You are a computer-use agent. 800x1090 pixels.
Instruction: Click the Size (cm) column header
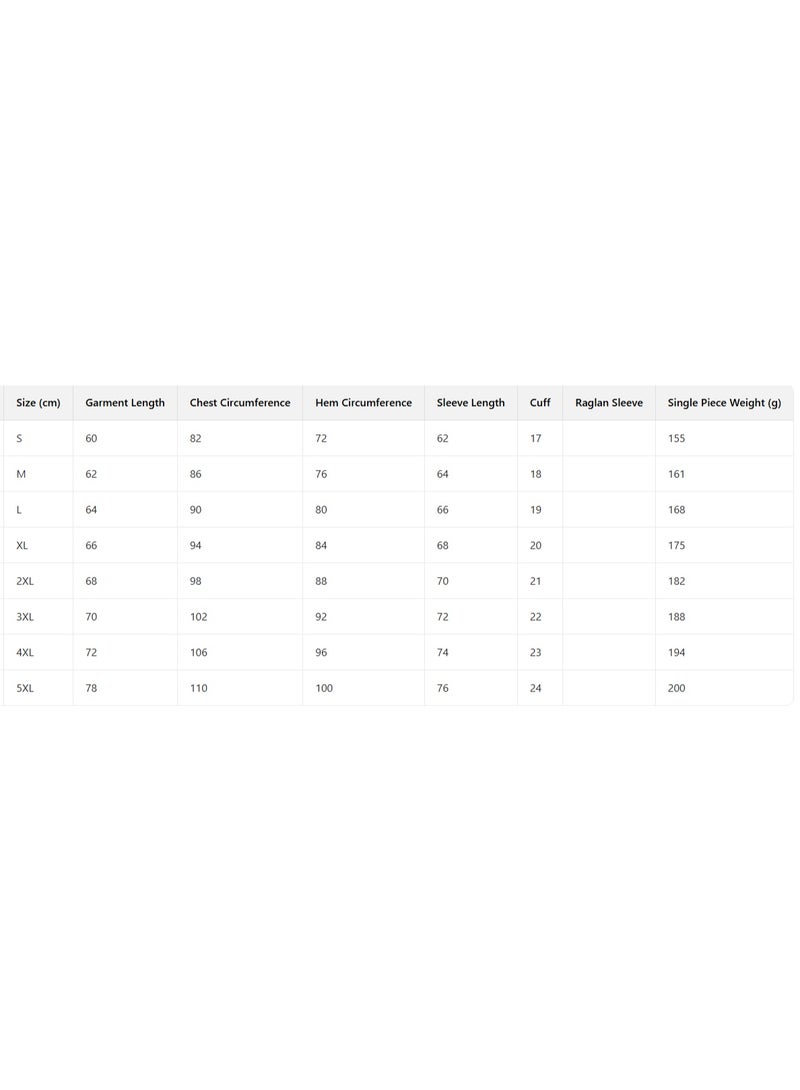(38, 403)
